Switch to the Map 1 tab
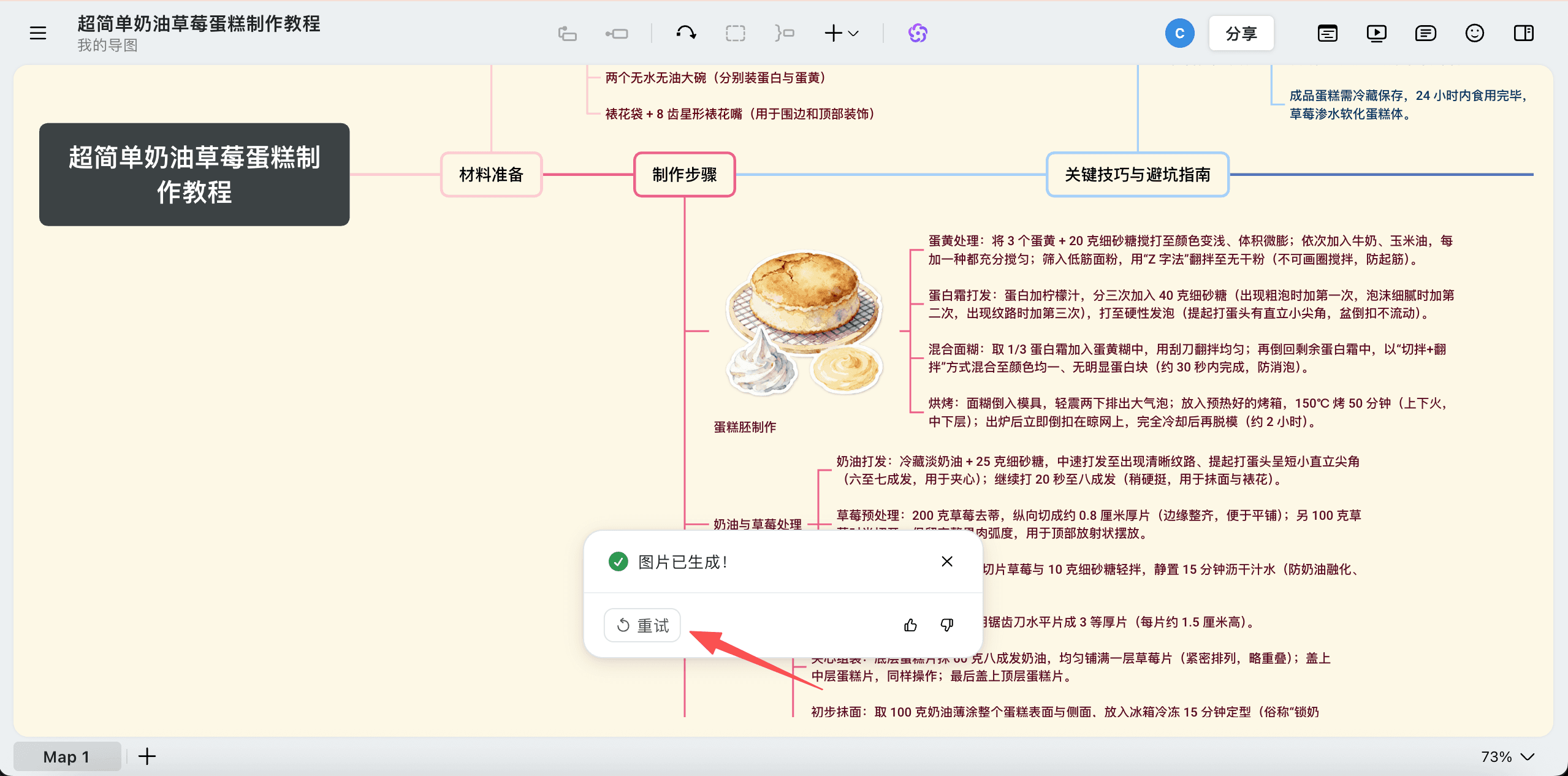The width and height of the screenshot is (1568, 776). pos(66,756)
